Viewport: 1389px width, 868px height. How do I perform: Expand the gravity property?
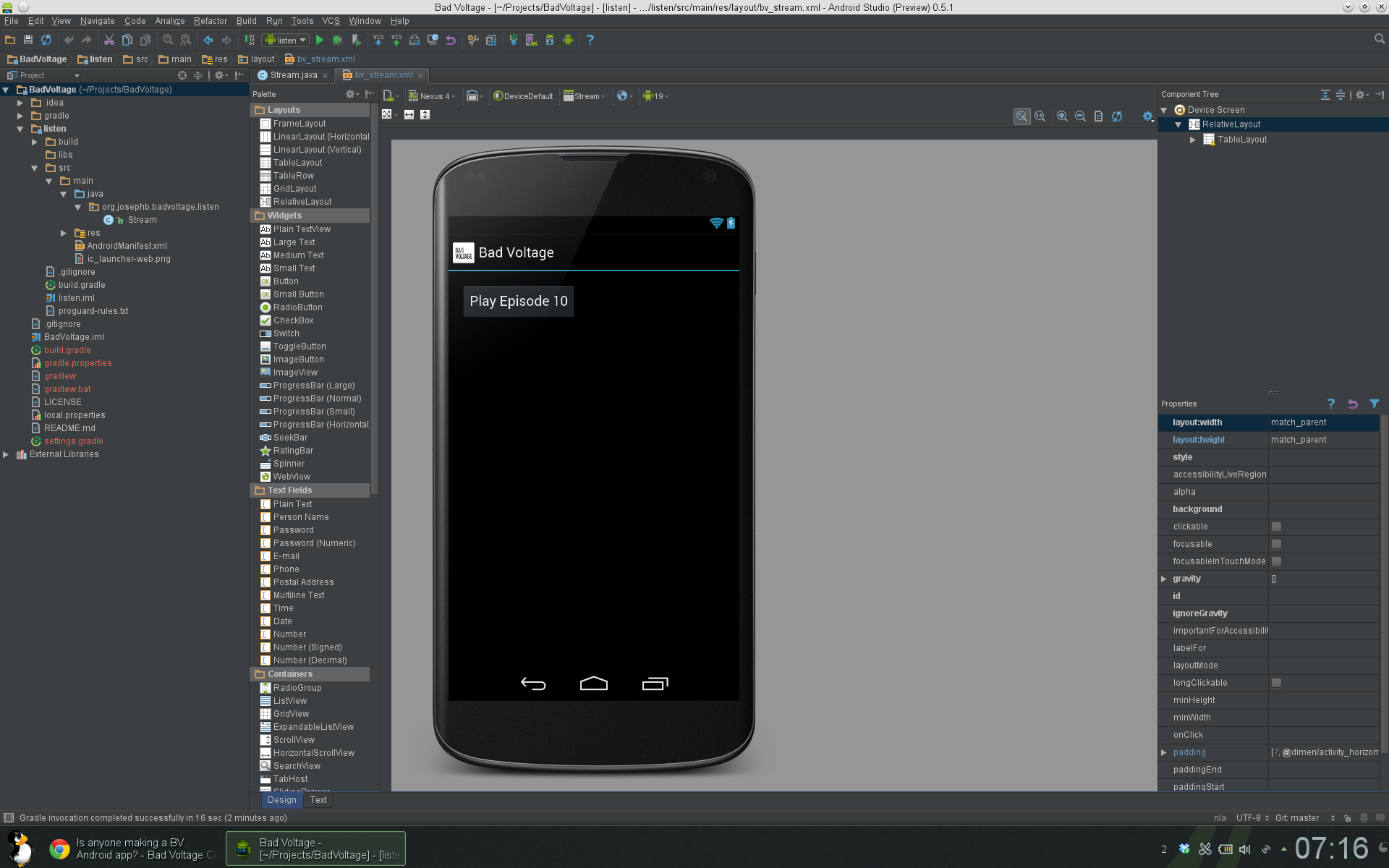pos(1164,579)
